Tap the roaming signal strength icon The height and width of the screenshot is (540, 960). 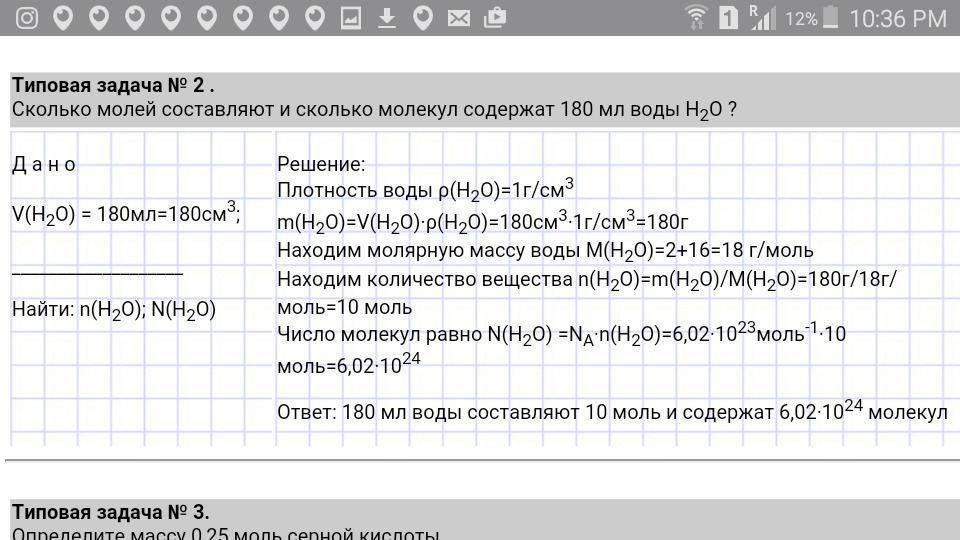tap(762, 17)
